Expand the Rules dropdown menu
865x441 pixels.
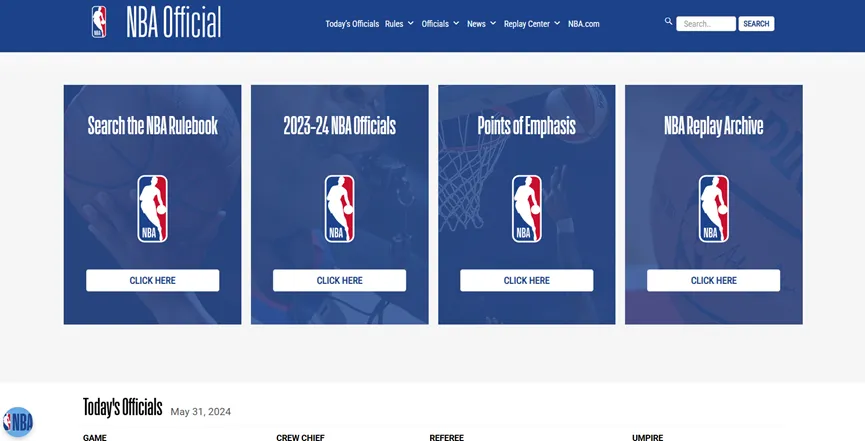[399, 24]
